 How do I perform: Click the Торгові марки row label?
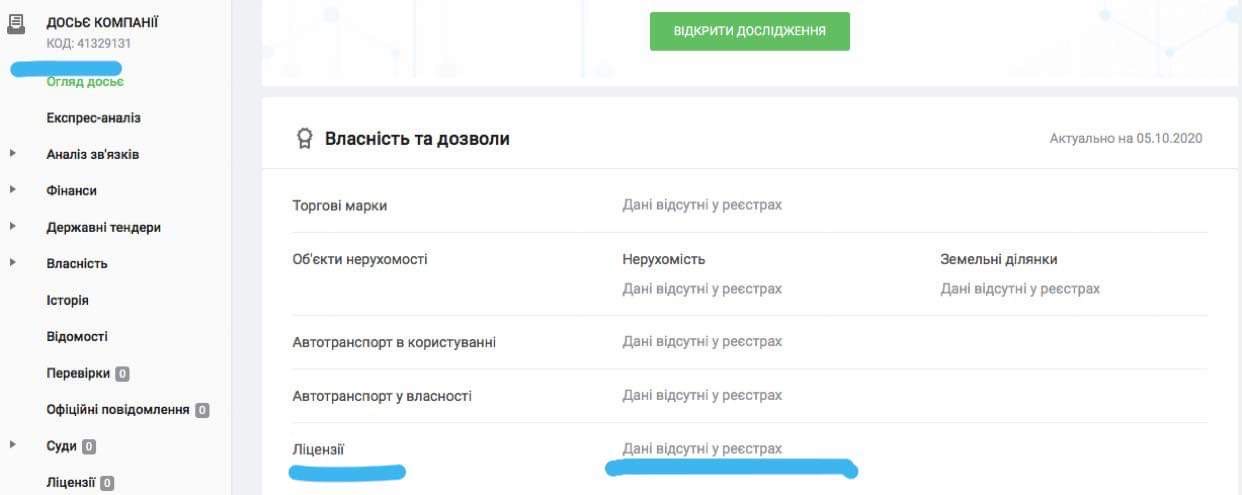tap(339, 205)
